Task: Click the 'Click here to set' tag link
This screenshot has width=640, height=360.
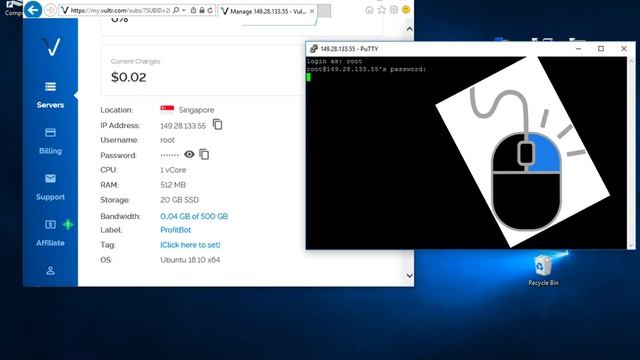Action: pos(190,245)
